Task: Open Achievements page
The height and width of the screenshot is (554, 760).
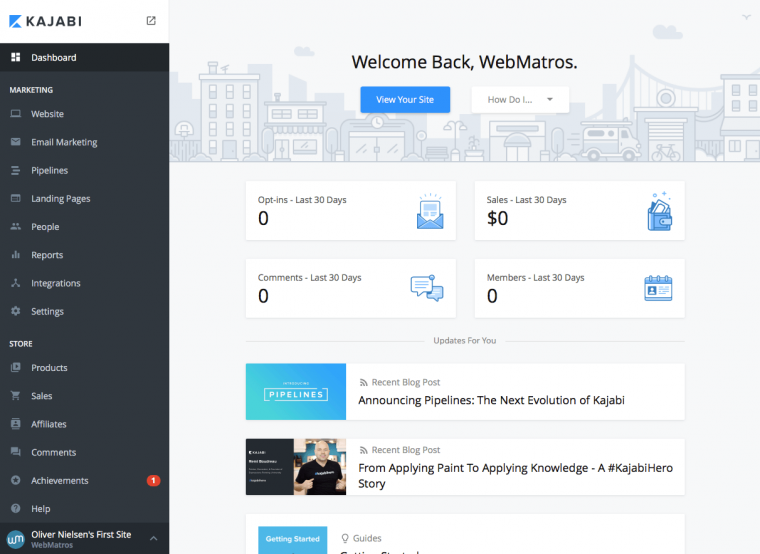Action: (x=84, y=480)
